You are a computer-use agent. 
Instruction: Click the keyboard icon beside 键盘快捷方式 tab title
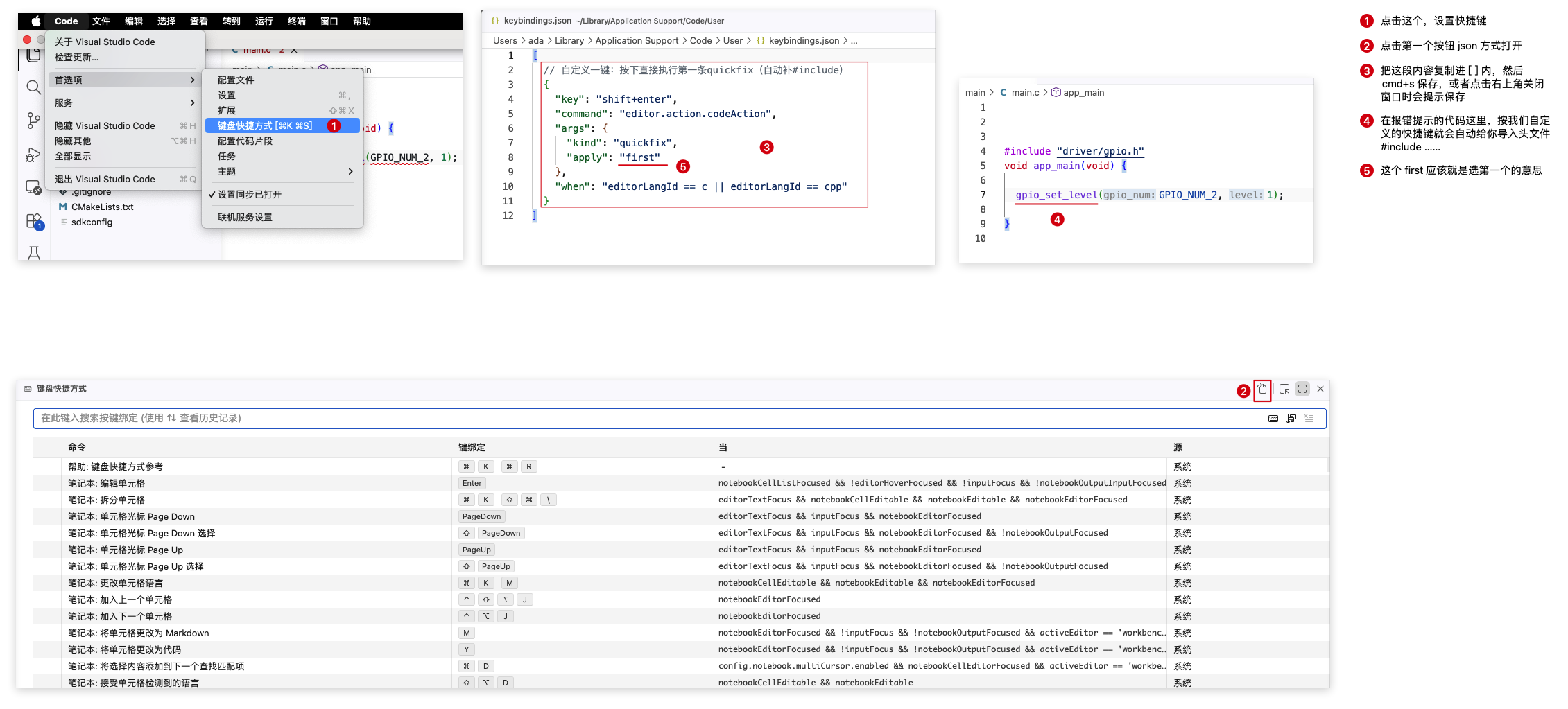[x=28, y=389]
